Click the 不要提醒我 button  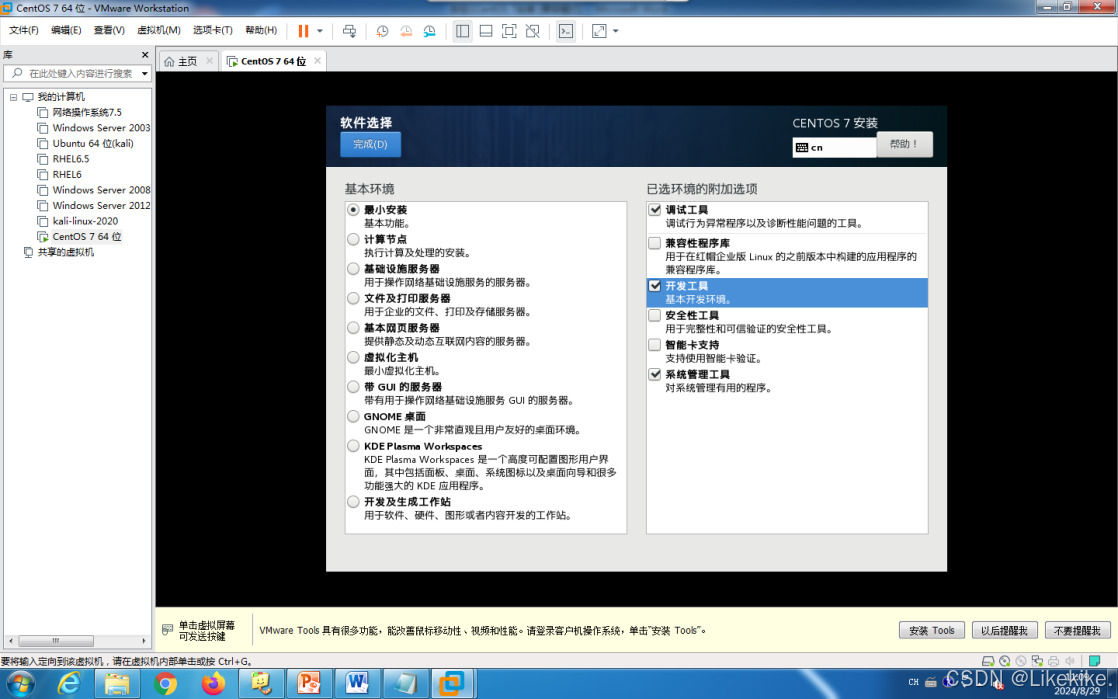(x=1077, y=631)
